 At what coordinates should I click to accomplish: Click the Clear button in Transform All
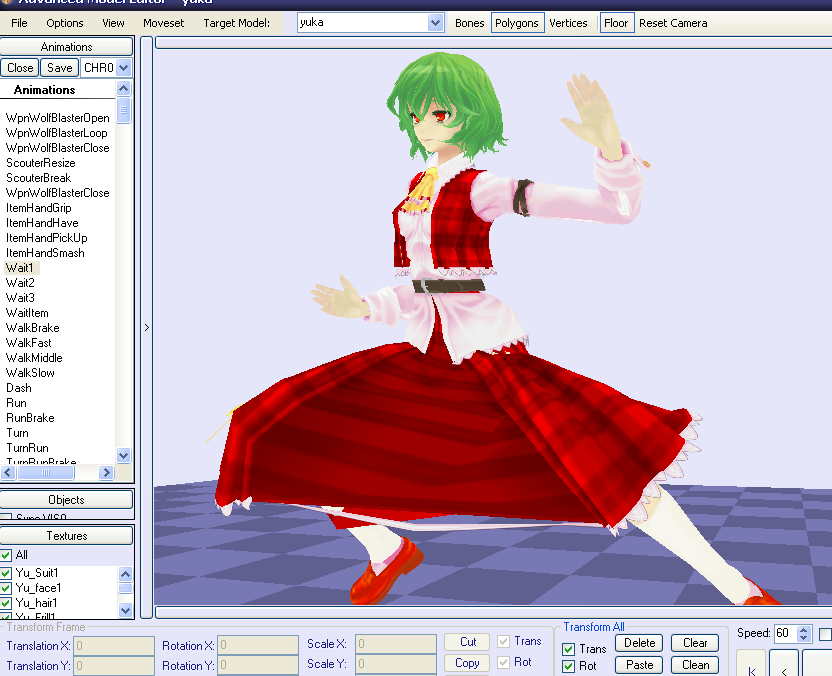[695, 643]
